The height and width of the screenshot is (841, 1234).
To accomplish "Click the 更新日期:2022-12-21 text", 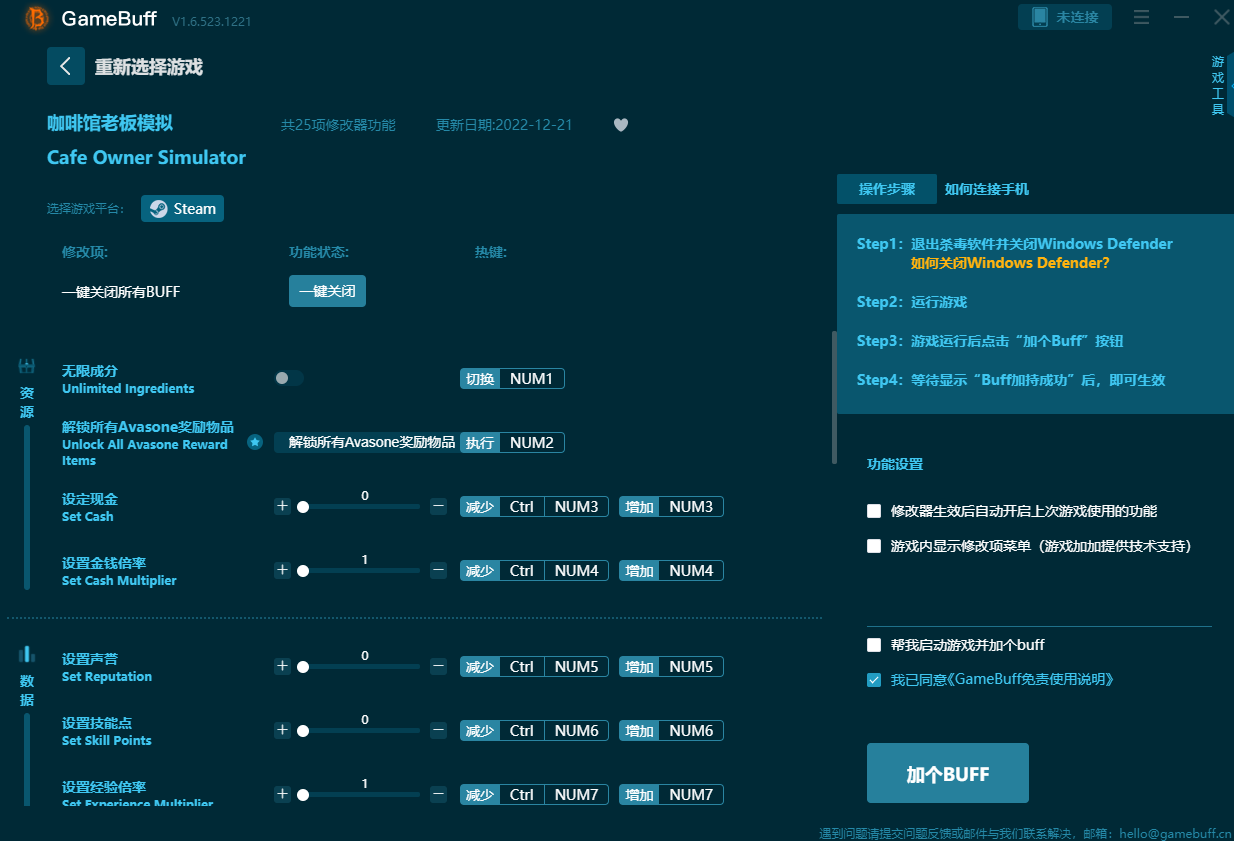I will click(x=504, y=125).
